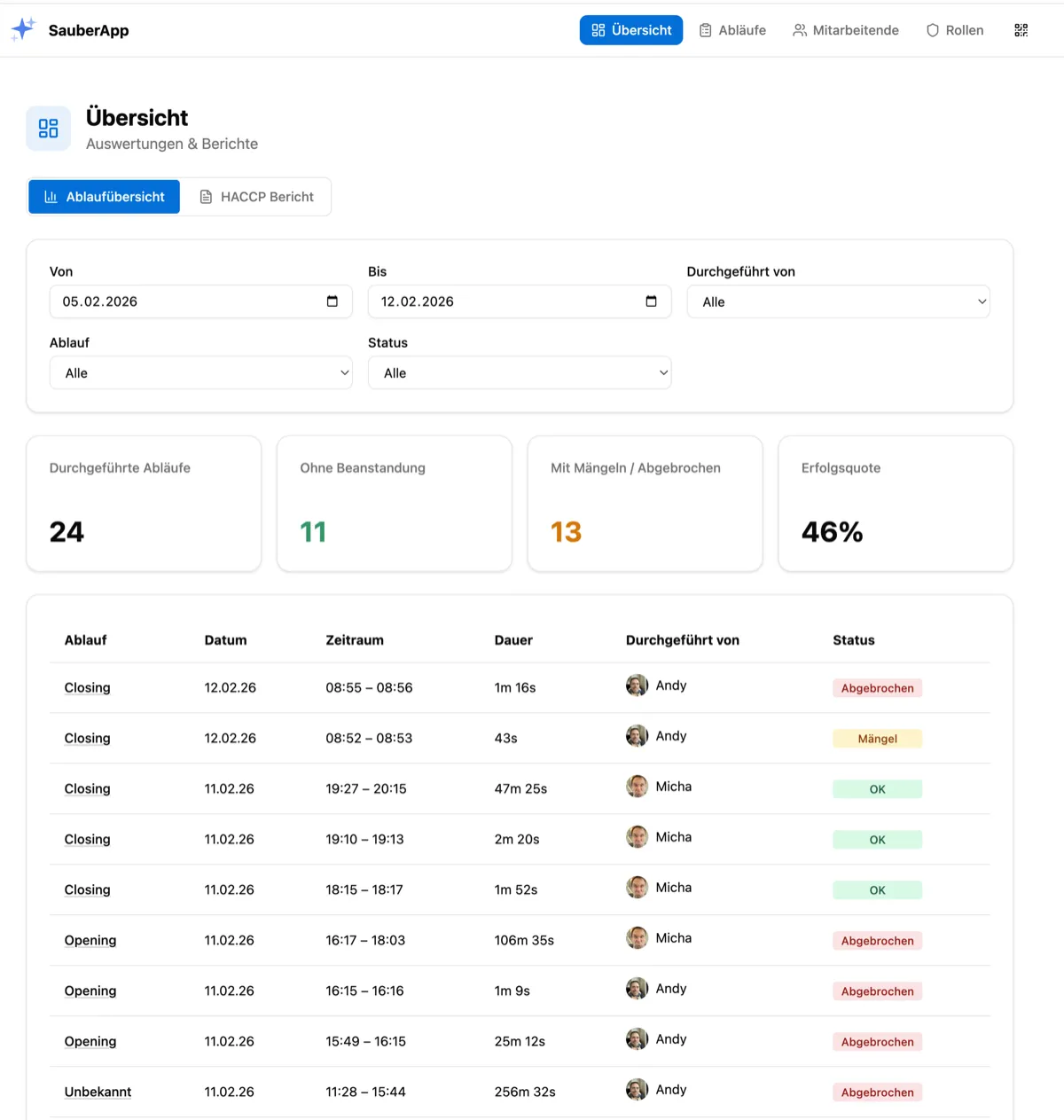Click Andy's avatar in the first row

637,685
